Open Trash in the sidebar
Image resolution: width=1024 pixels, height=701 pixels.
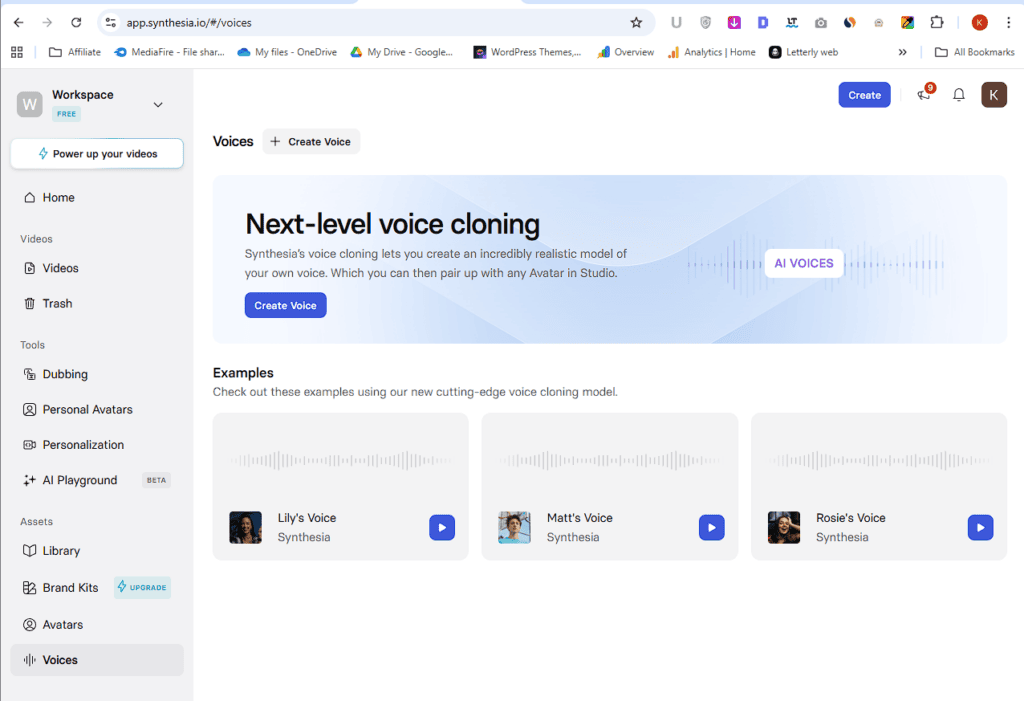pyautogui.click(x=97, y=303)
